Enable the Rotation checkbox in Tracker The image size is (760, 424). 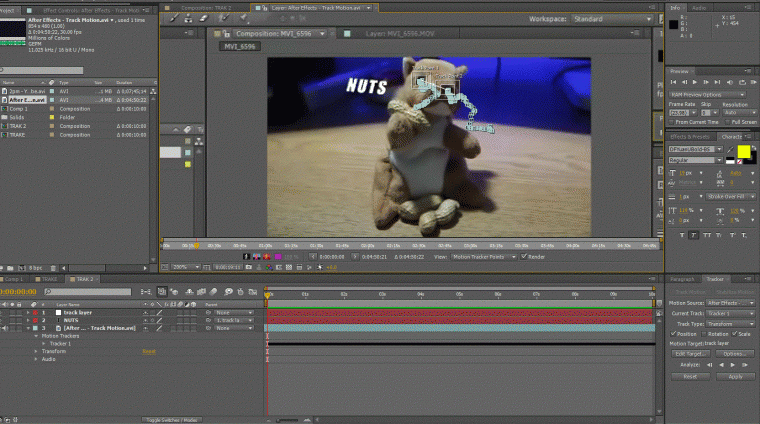[706, 334]
